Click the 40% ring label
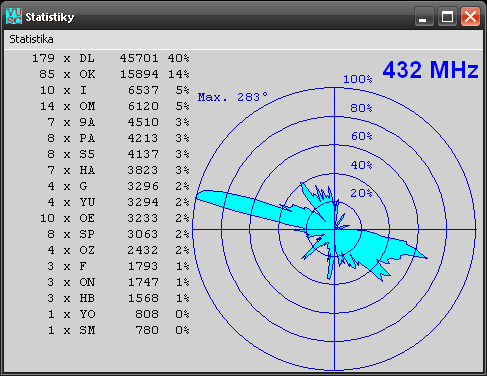This screenshot has width=487, height=376. 361,165
